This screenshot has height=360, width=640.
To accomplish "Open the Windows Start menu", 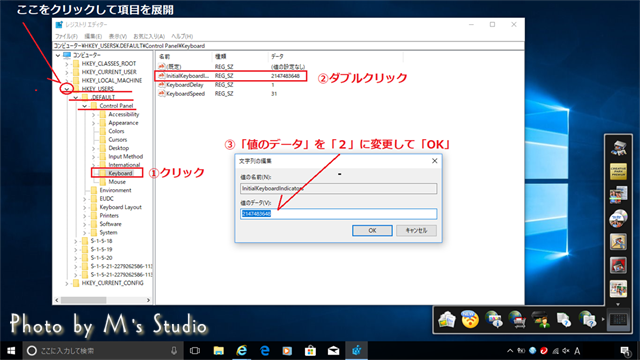I will pyautogui.click(x=11, y=351).
